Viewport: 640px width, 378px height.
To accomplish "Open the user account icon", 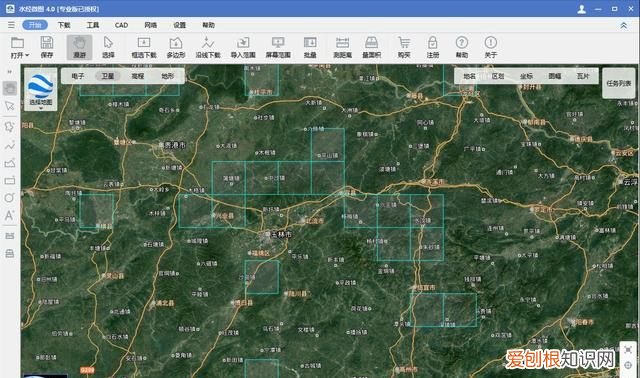I will 582,9.
